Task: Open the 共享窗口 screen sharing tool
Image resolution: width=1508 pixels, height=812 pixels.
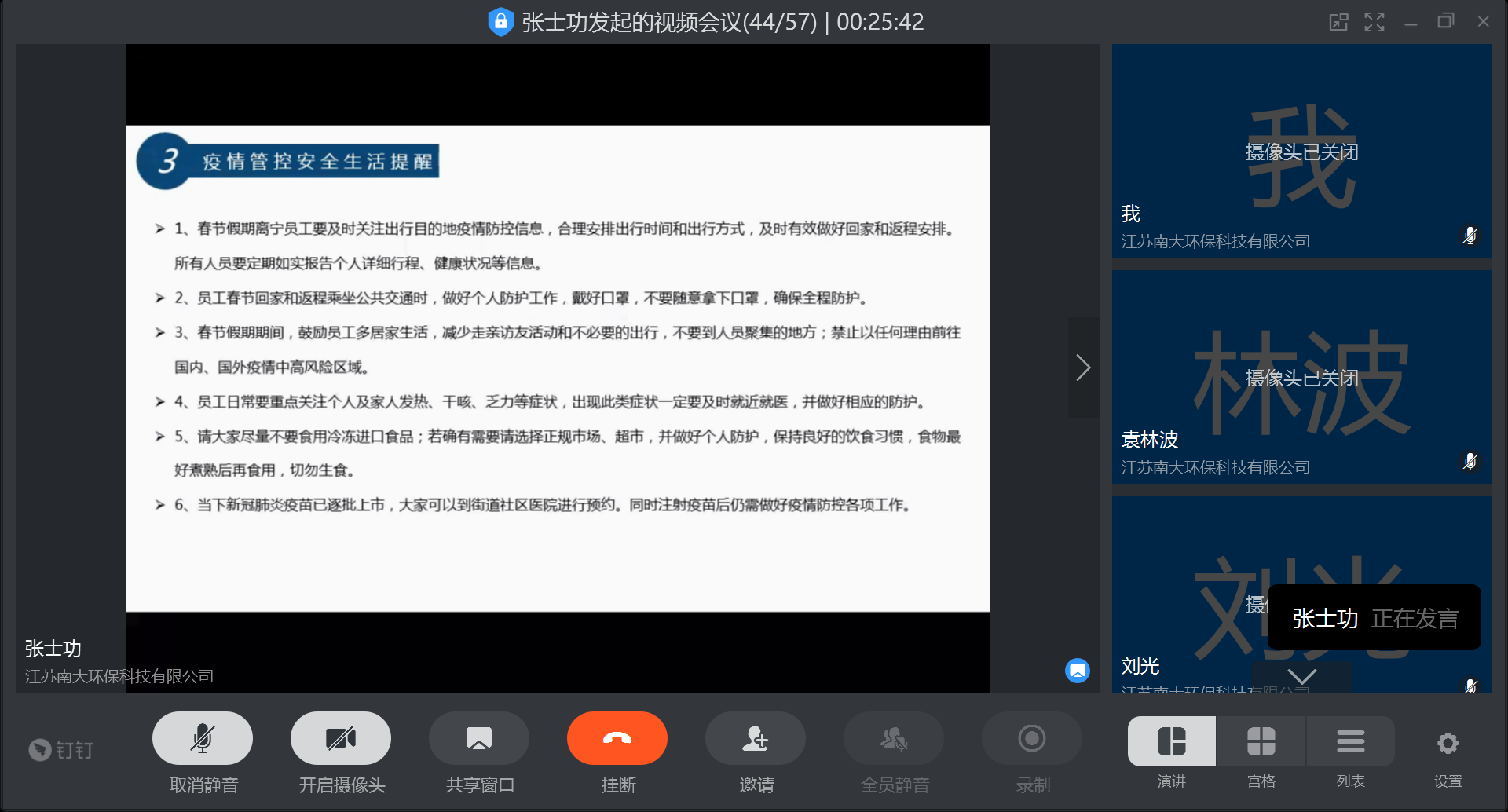Action: [x=478, y=738]
